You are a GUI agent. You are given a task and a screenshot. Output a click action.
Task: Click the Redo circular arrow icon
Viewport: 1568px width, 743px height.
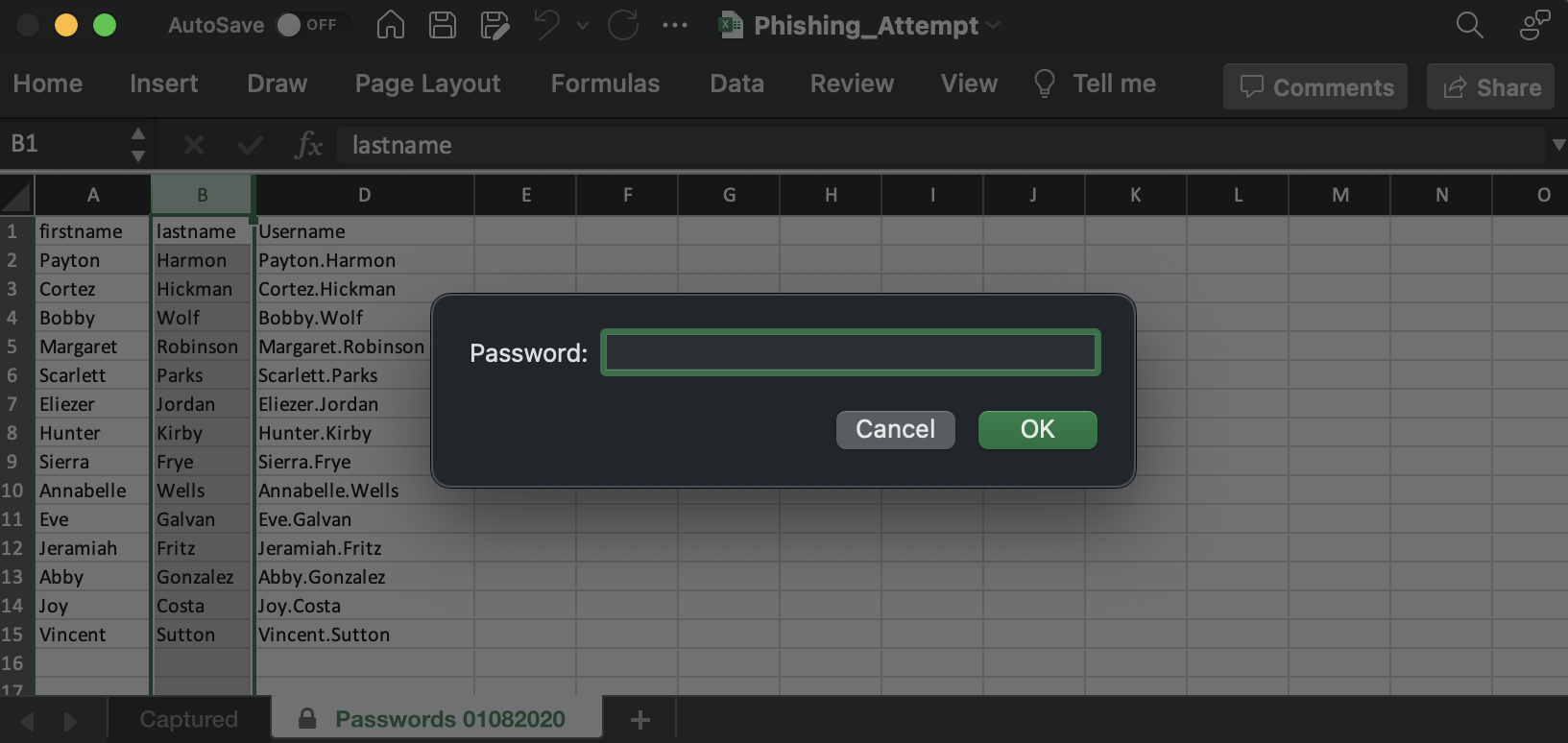623,25
